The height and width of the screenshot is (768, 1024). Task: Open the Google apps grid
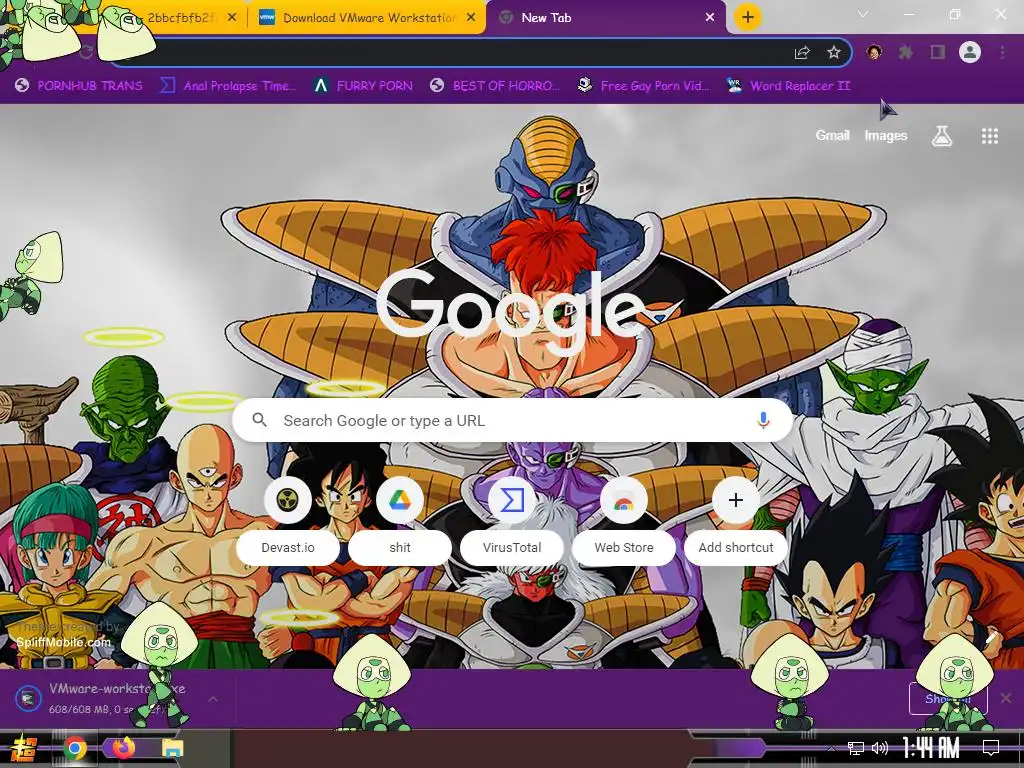989,136
